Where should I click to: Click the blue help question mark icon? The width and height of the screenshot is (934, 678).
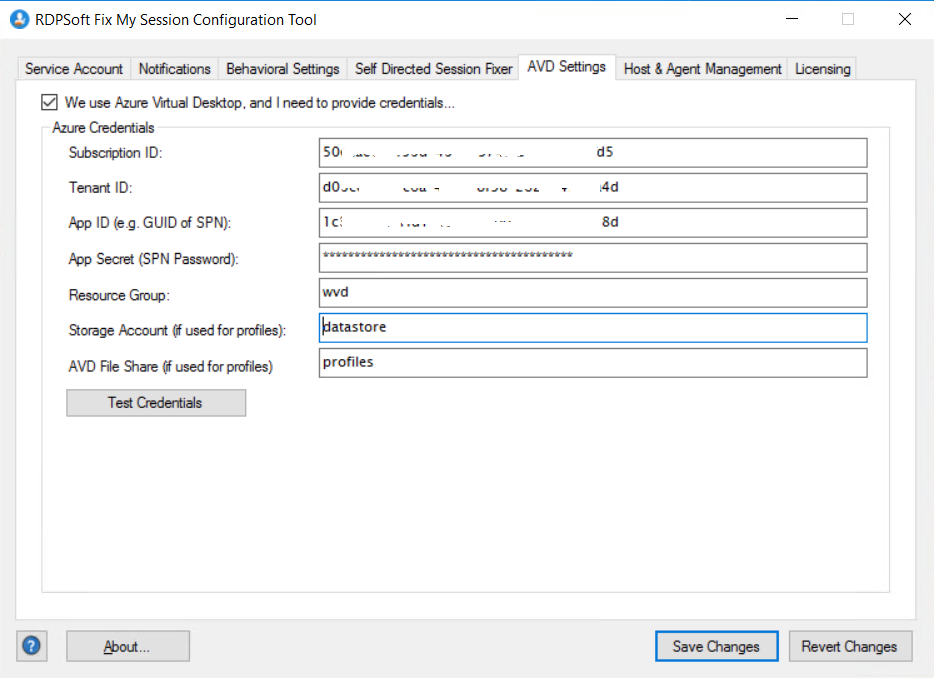(x=31, y=646)
